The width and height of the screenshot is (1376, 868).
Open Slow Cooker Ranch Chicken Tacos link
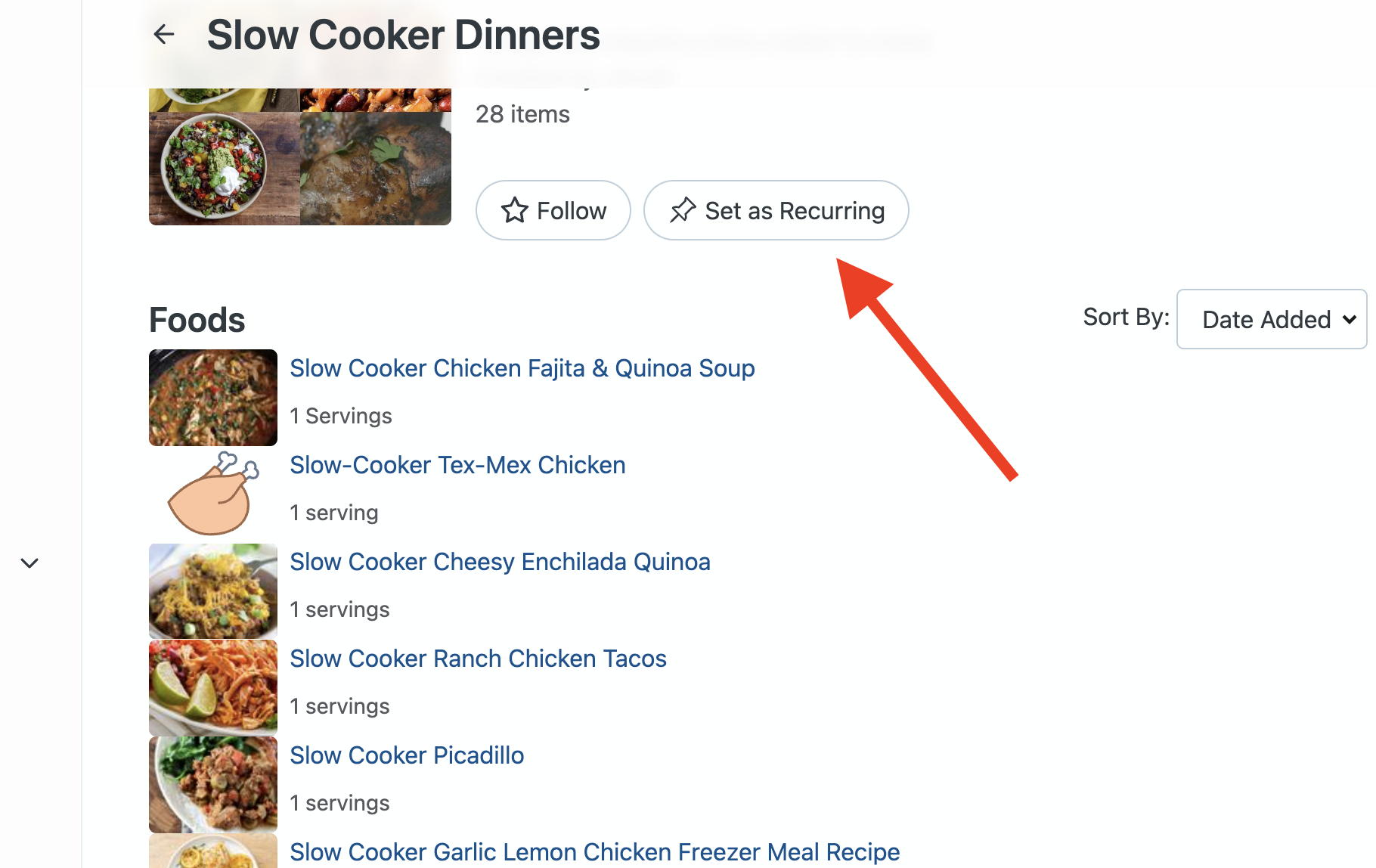[478, 659]
